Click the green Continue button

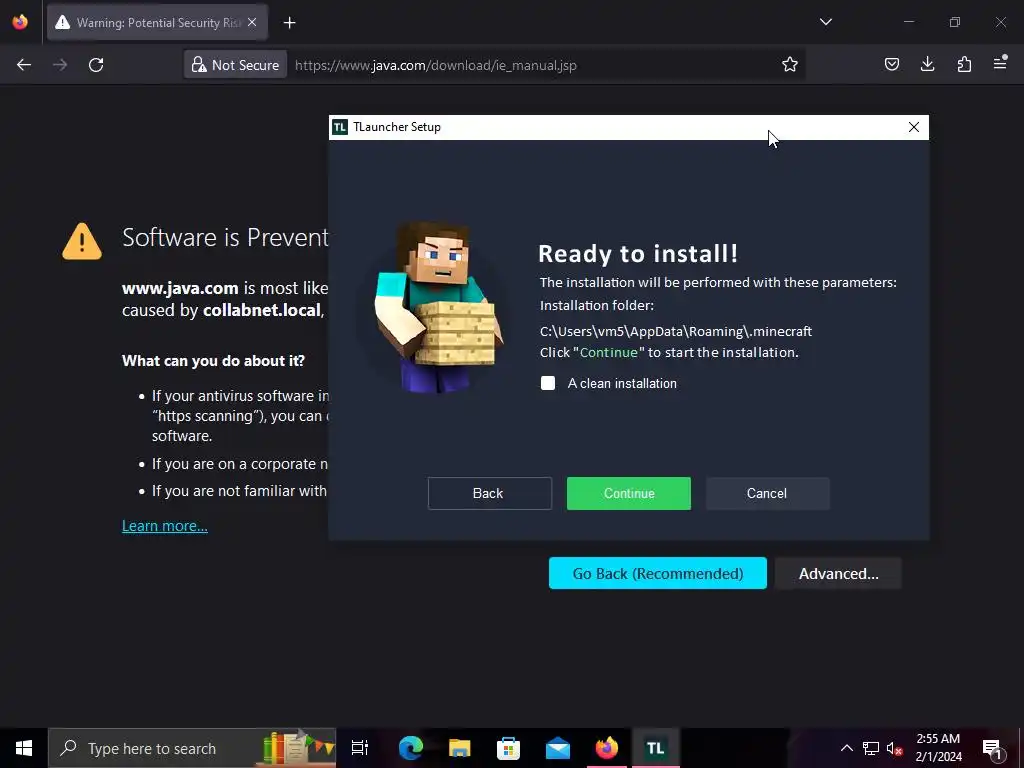pyautogui.click(x=628, y=493)
